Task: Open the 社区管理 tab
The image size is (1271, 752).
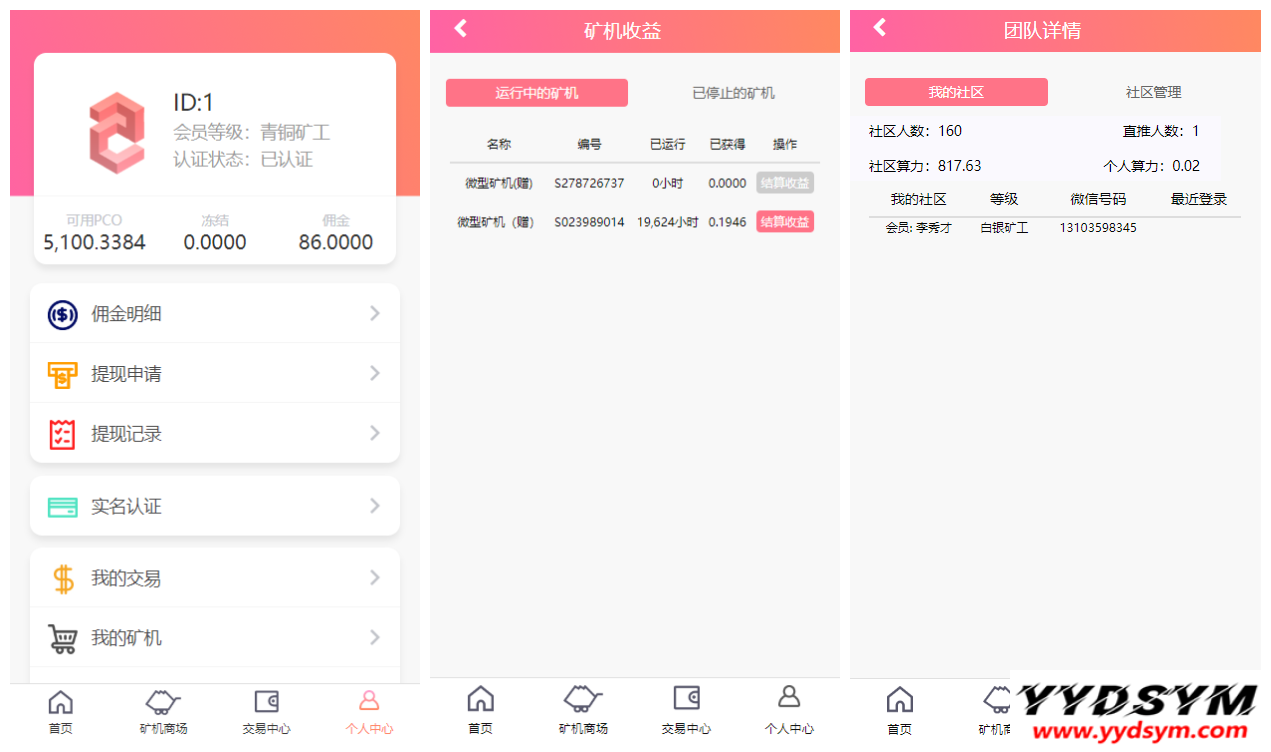Action: click(x=1154, y=92)
